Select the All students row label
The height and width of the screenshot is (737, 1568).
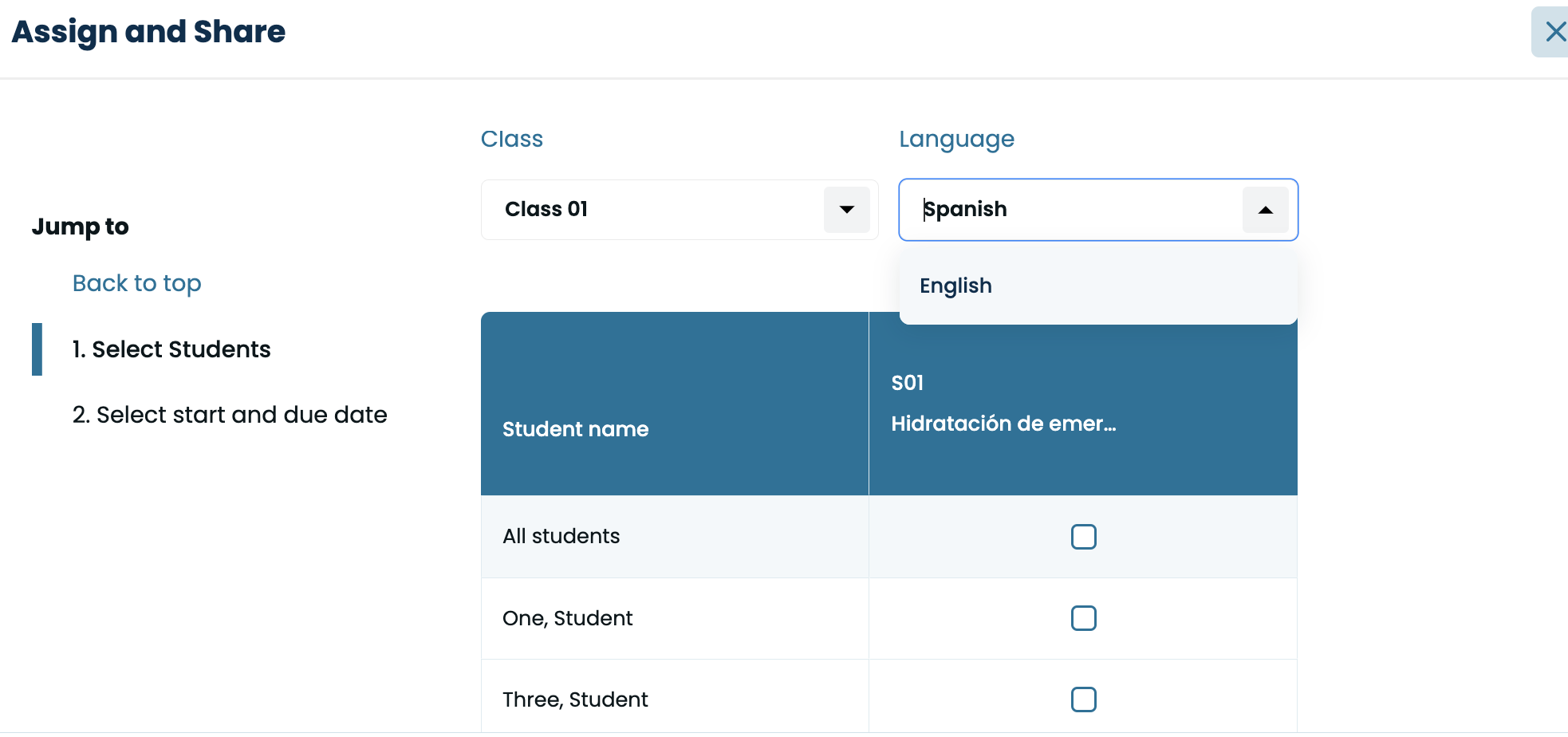(561, 536)
